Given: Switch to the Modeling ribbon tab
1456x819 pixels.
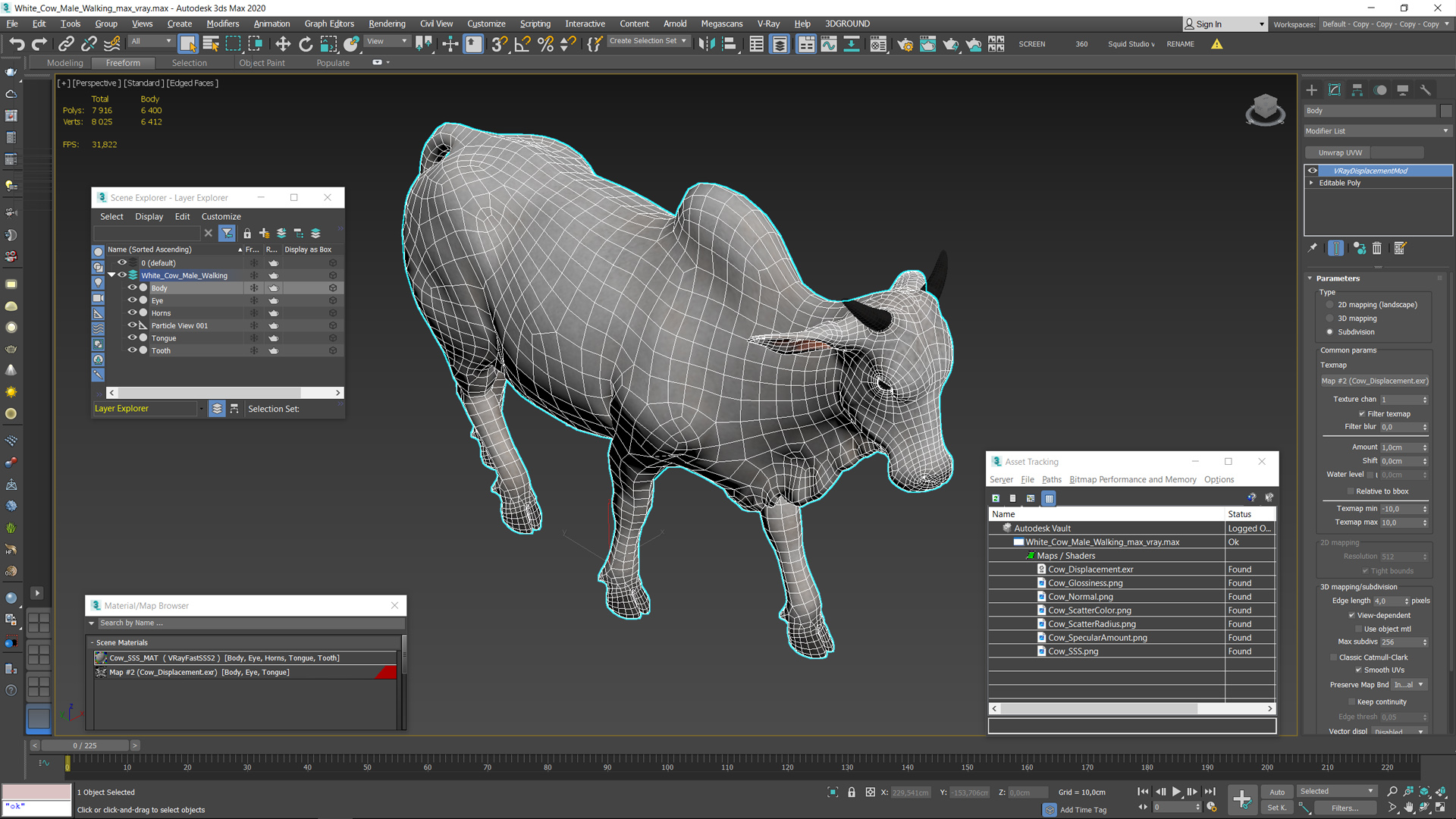Looking at the screenshot, I should (x=64, y=63).
